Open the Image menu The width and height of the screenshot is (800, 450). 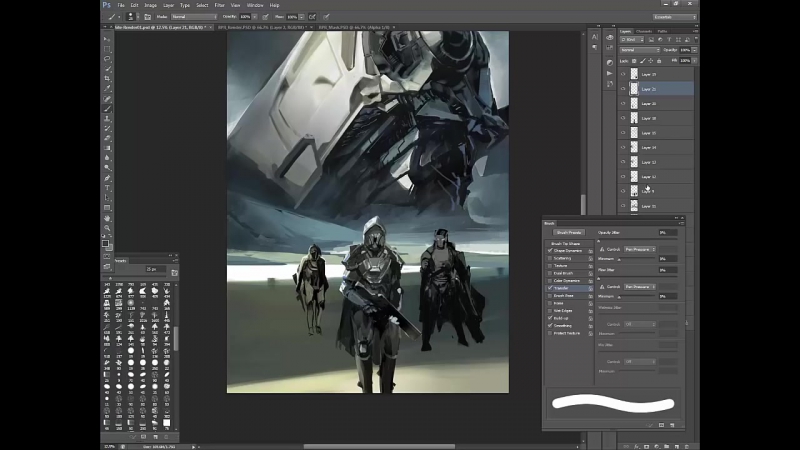[x=151, y=5]
